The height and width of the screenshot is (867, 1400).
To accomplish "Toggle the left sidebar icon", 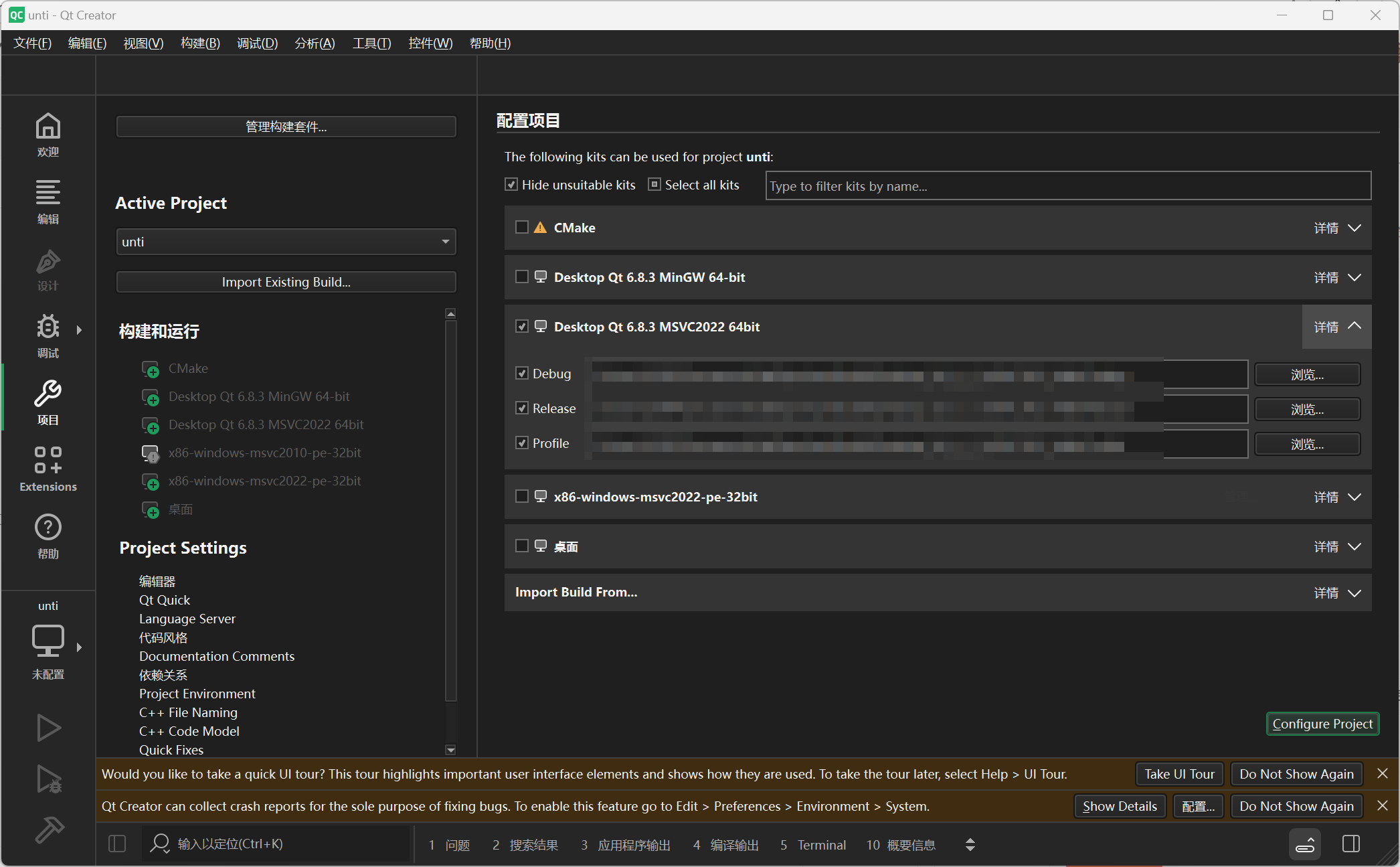I will 117,844.
